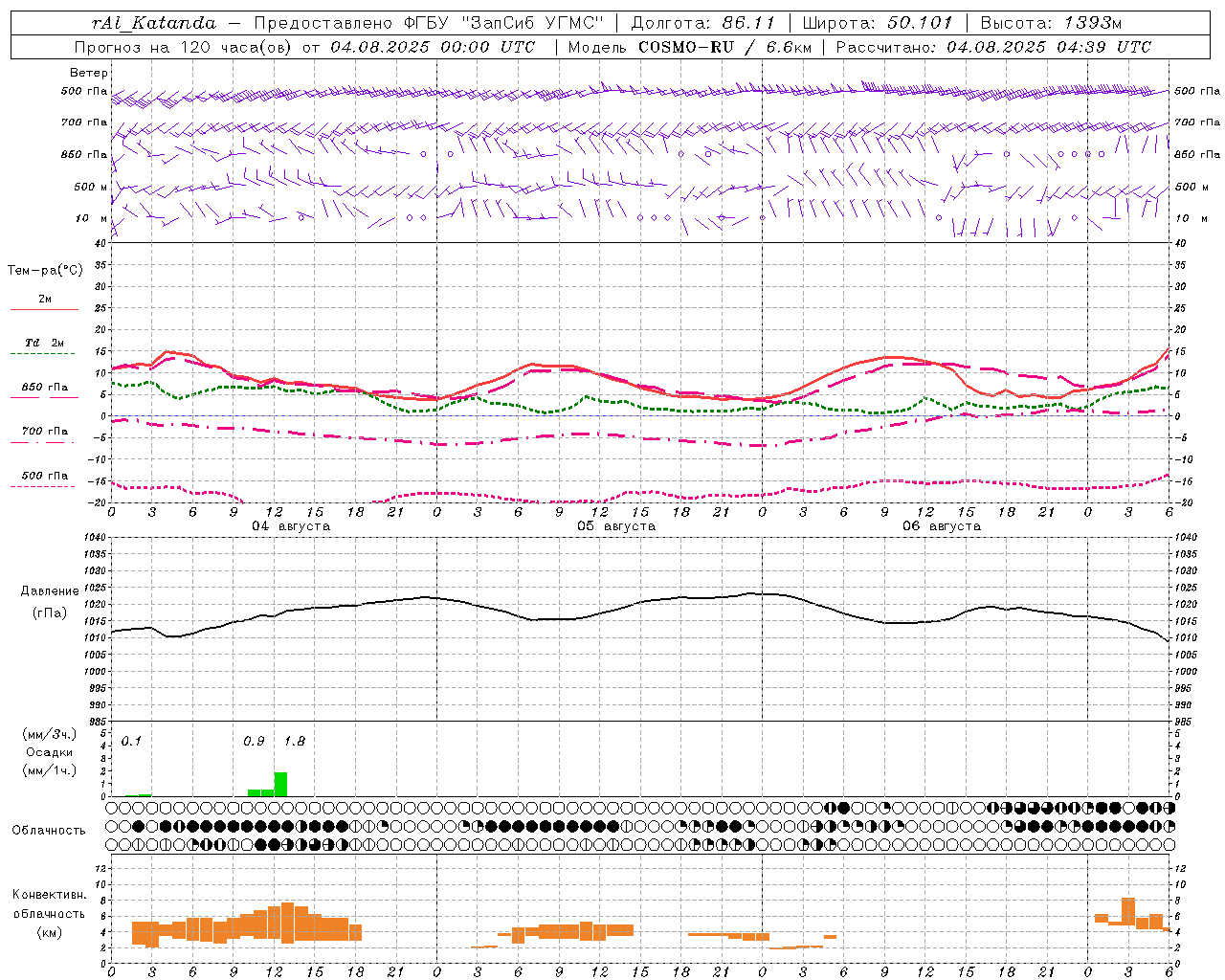Click the tallest green precipitation bar
The height and width of the screenshot is (980, 1225).
click(x=280, y=784)
